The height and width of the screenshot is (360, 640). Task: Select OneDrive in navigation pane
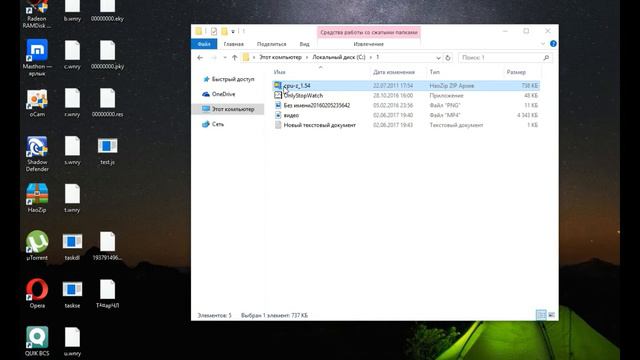point(219,94)
